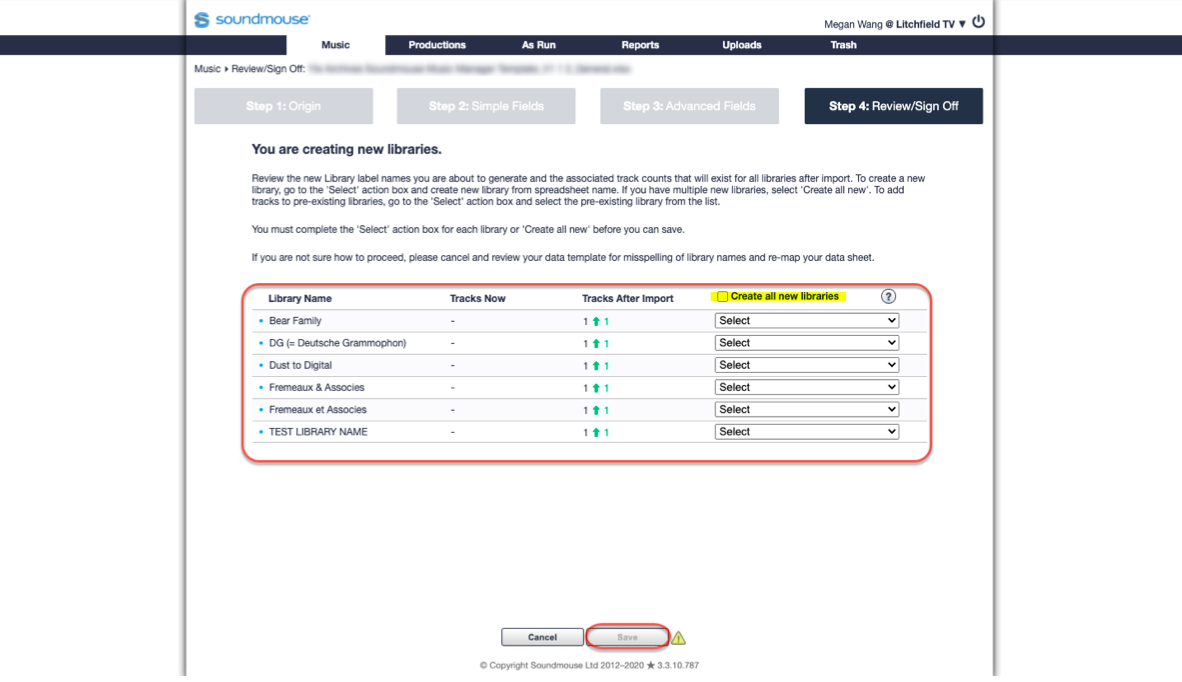Click the power logout icon
1182x682 pixels.
(x=978, y=22)
